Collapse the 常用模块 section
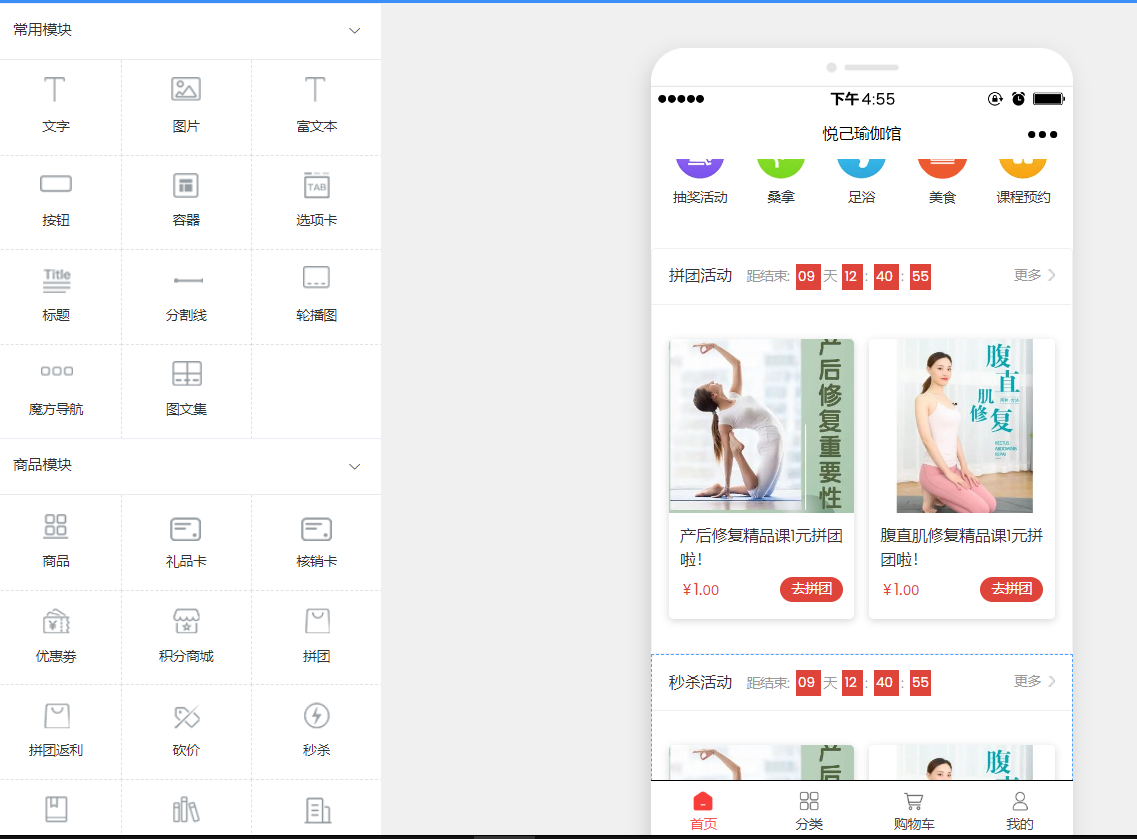 pyautogui.click(x=355, y=30)
